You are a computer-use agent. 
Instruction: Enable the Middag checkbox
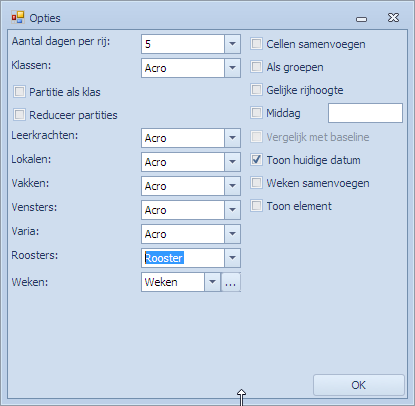[256, 113]
